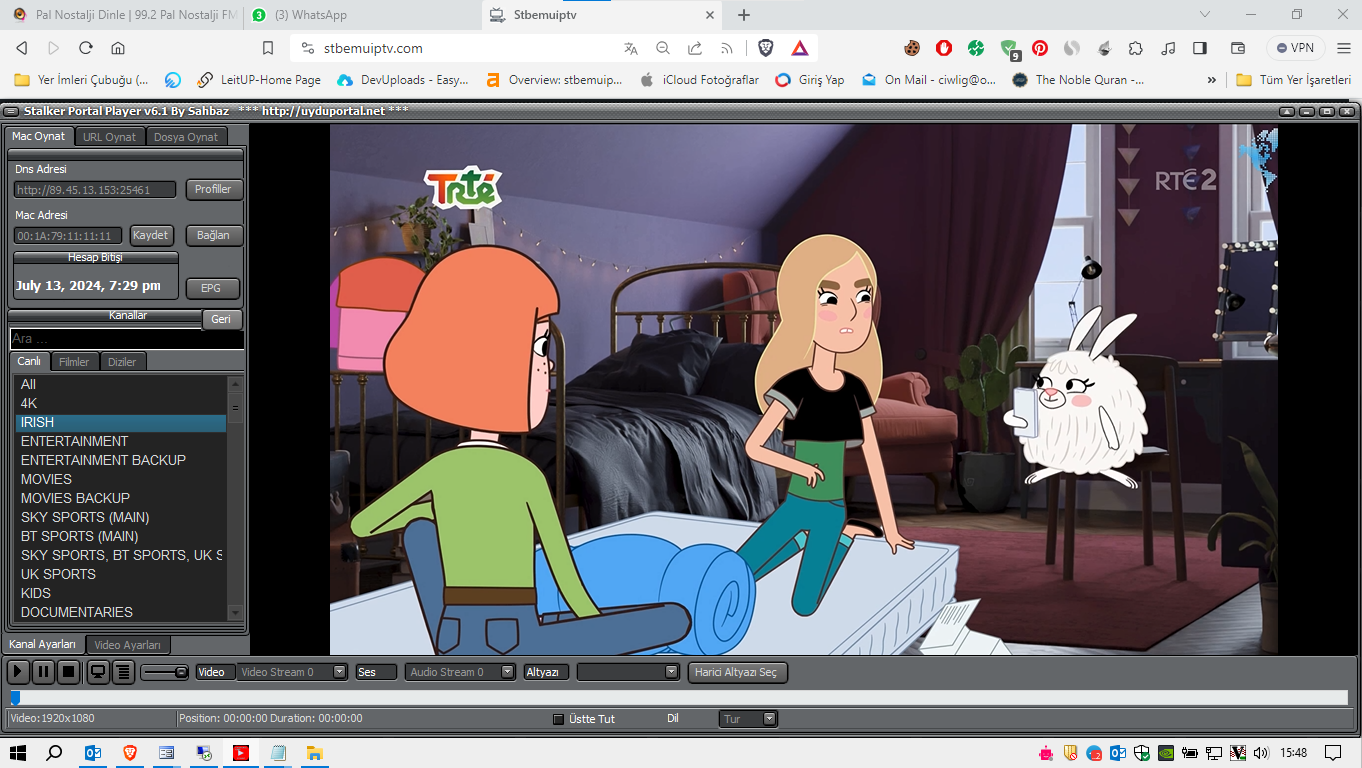Stop the video using the Stop button
The width and height of the screenshot is (1362, 768).
(x=68, y=672)
